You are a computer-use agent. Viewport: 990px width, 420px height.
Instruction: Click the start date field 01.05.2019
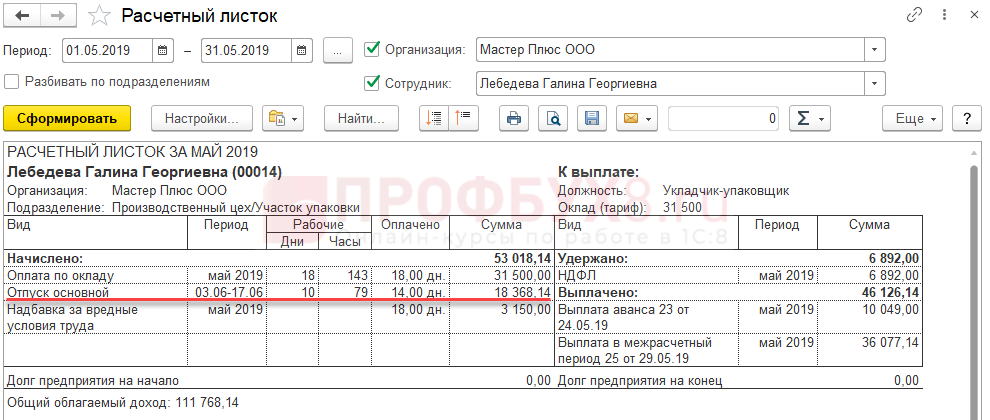tap(107, 51)
